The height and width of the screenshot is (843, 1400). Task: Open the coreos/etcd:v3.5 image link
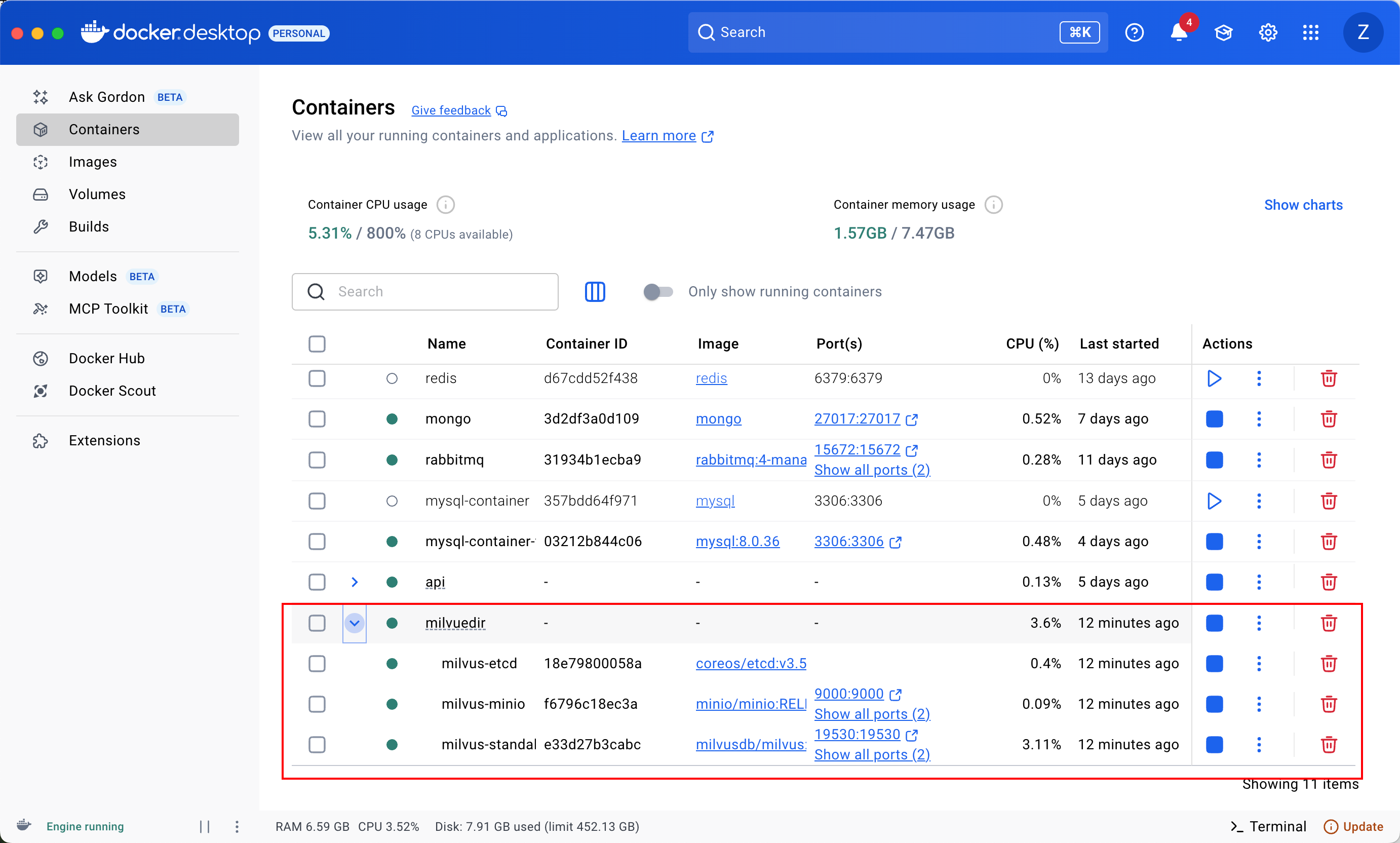pos(751,664)
